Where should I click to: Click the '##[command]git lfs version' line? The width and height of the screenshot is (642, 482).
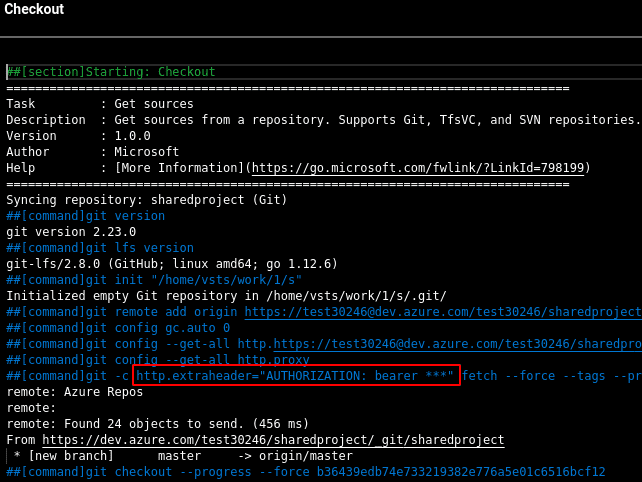pos(100,248)
